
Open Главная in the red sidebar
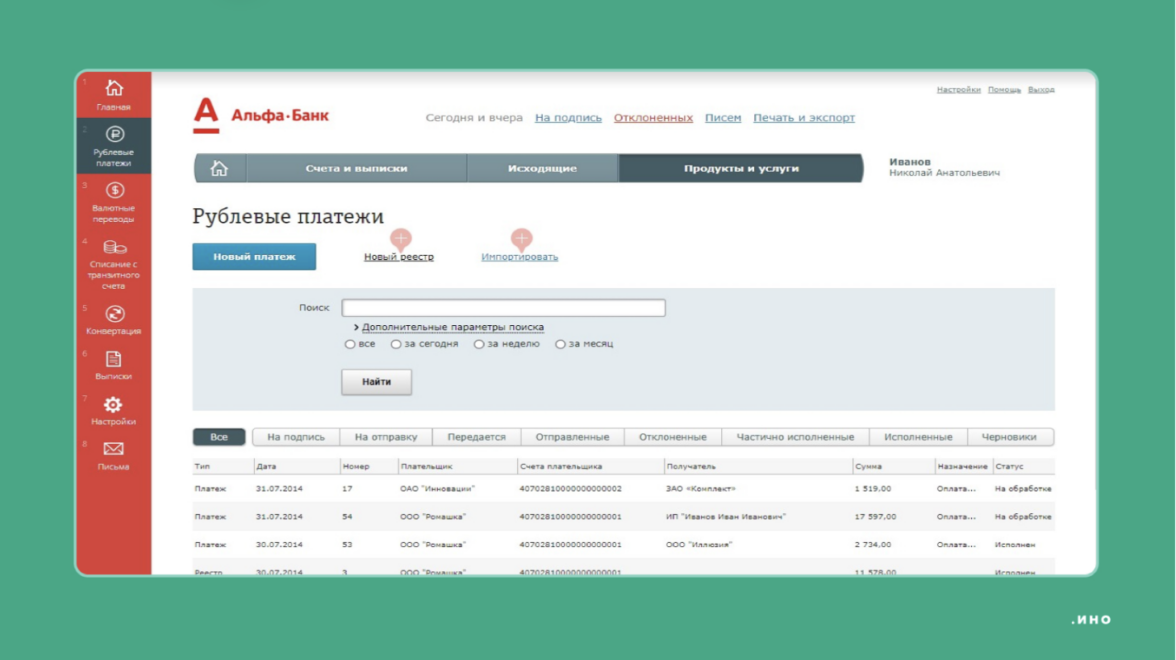114,89
